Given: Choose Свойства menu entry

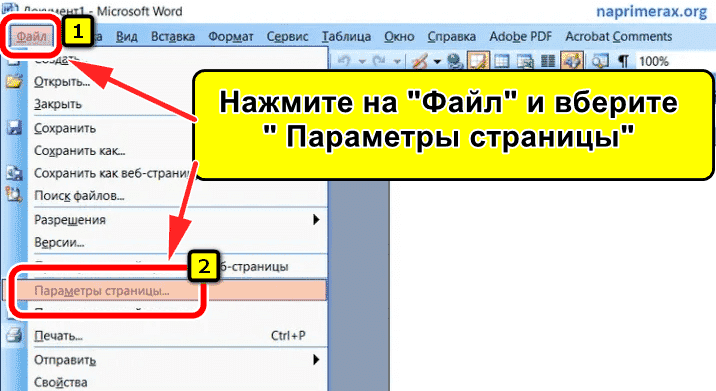Looking at the screenshot, I should coord(61,382).
